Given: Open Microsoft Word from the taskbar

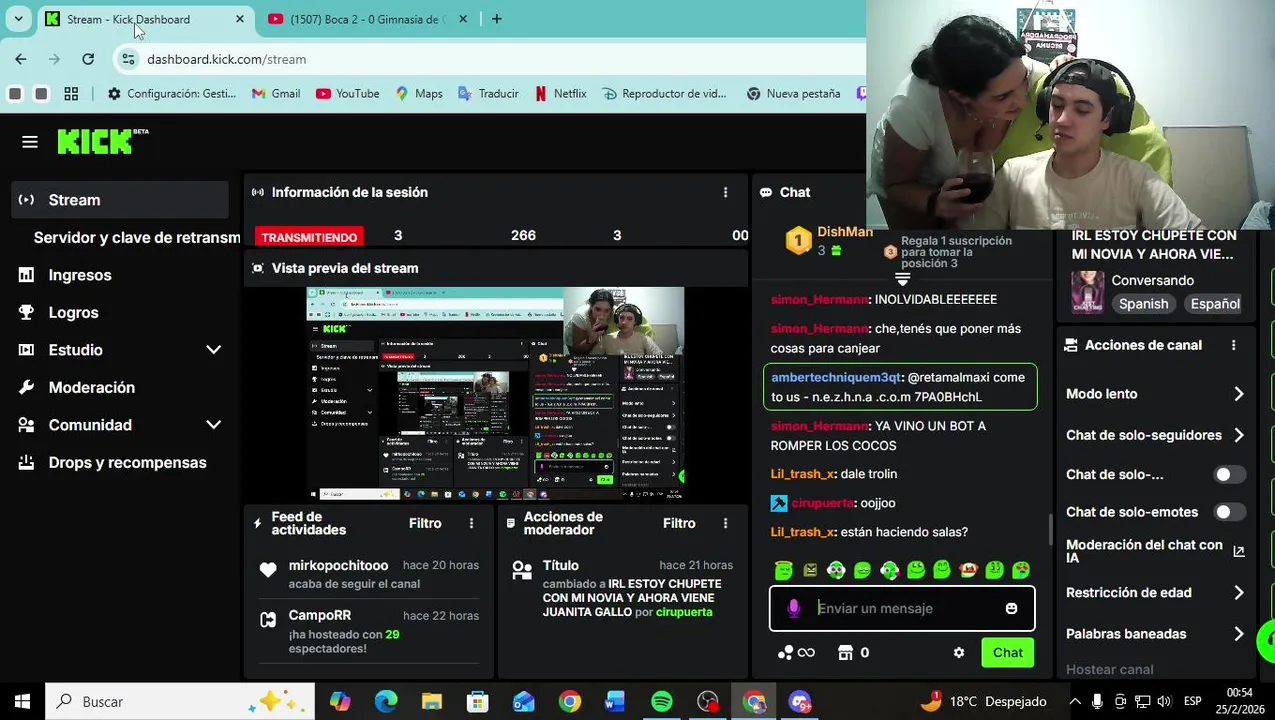Looking at the screenshot, I should (615, 702).
